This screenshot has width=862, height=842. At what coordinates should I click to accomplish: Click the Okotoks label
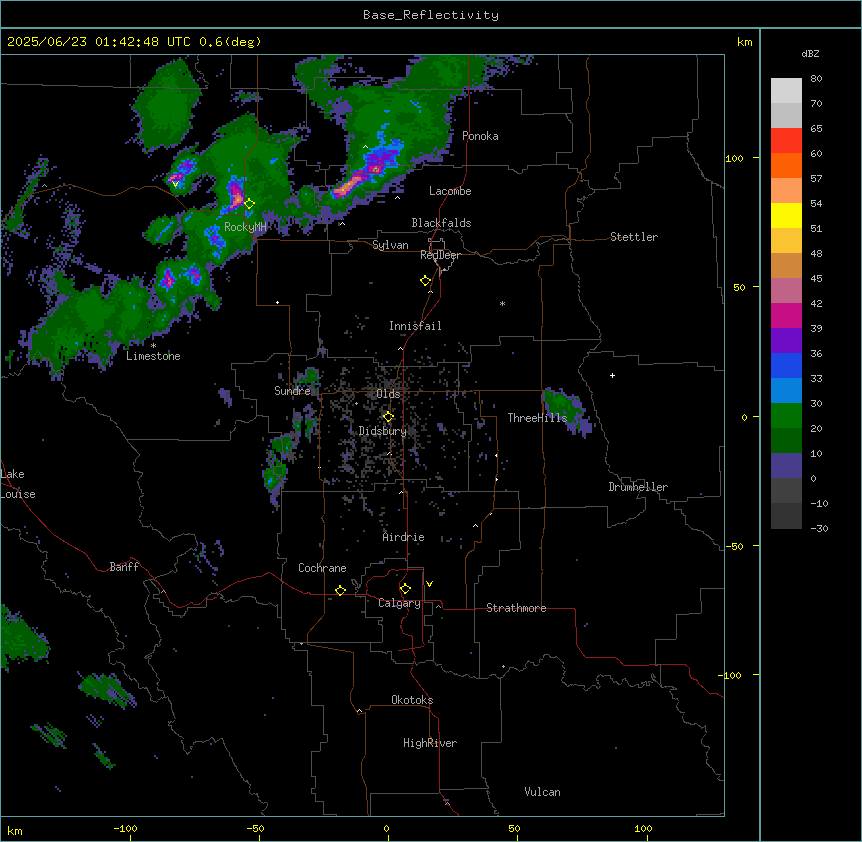click(412, 700)
